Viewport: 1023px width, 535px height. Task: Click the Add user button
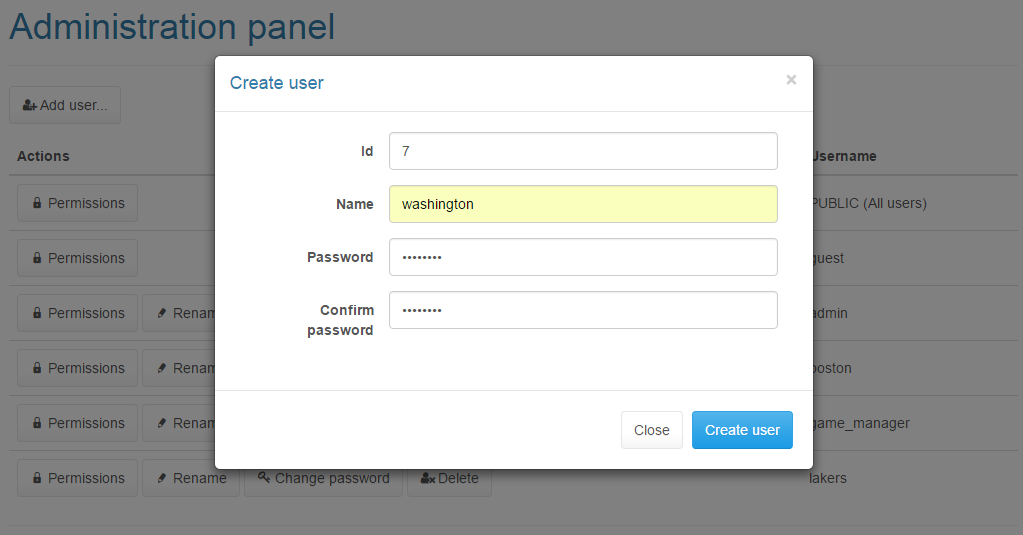pyautogui.click(x=65, y=105)
